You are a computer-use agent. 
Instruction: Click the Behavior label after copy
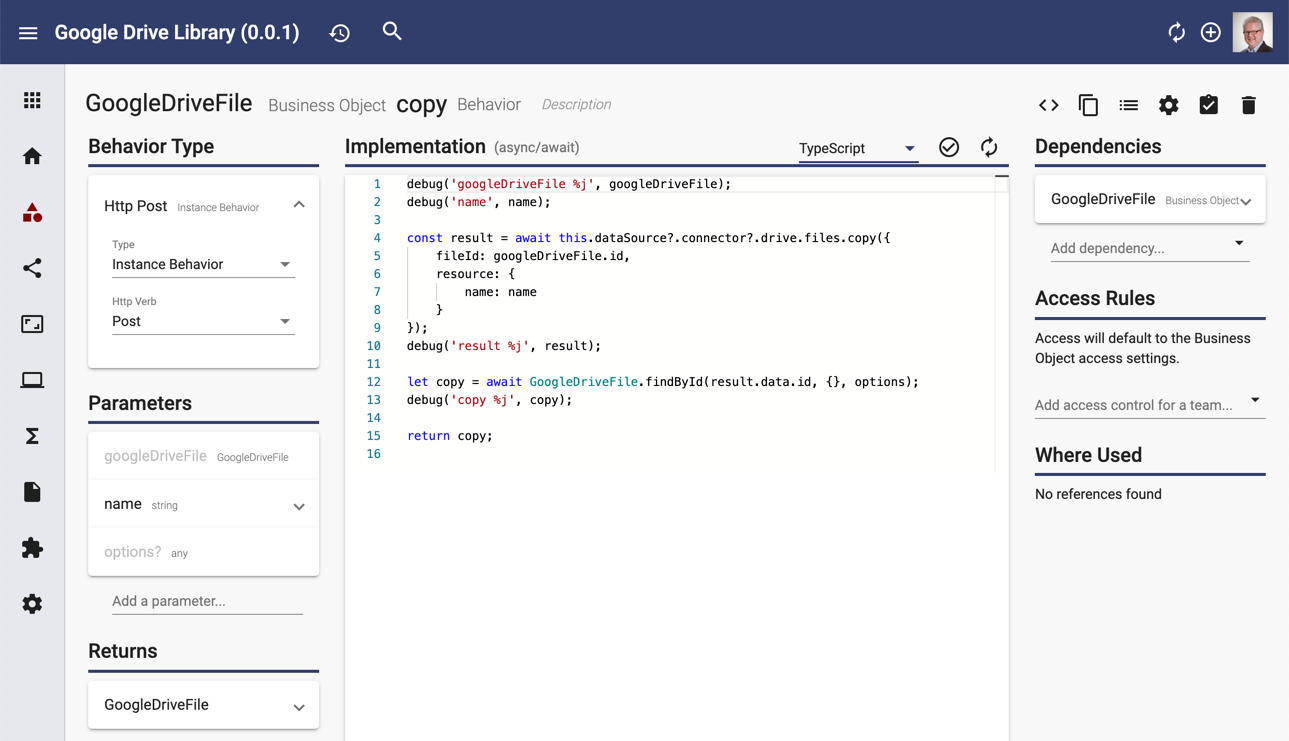pos(489,104)
